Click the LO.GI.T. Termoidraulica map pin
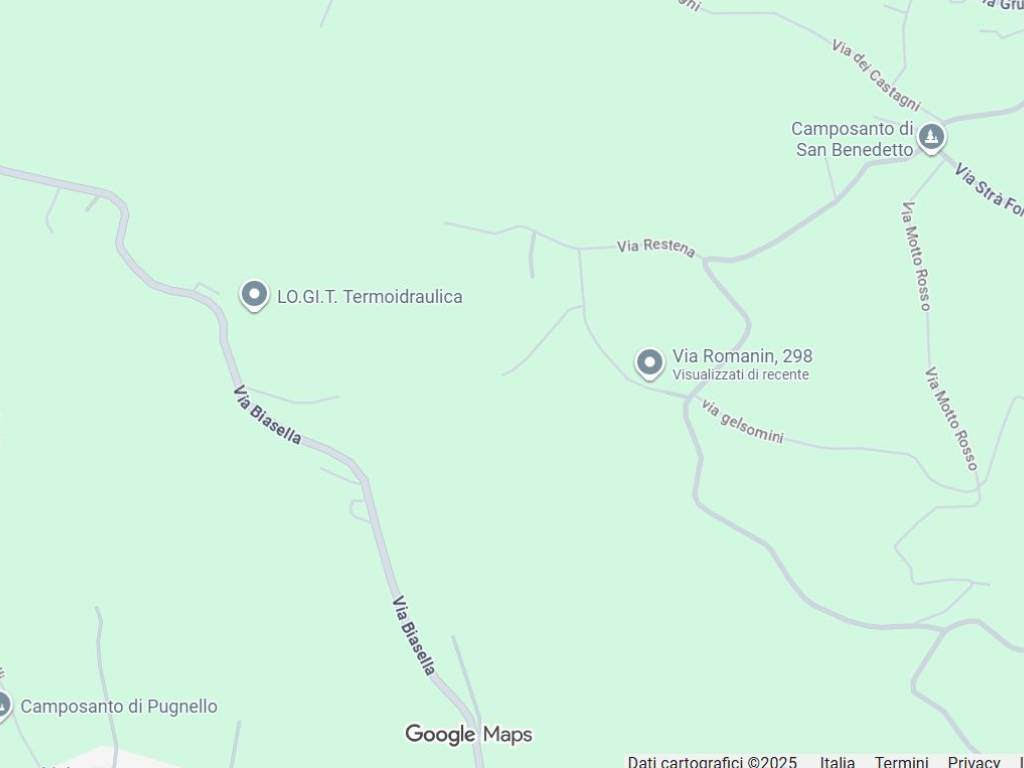 click(x=254, y=295)
